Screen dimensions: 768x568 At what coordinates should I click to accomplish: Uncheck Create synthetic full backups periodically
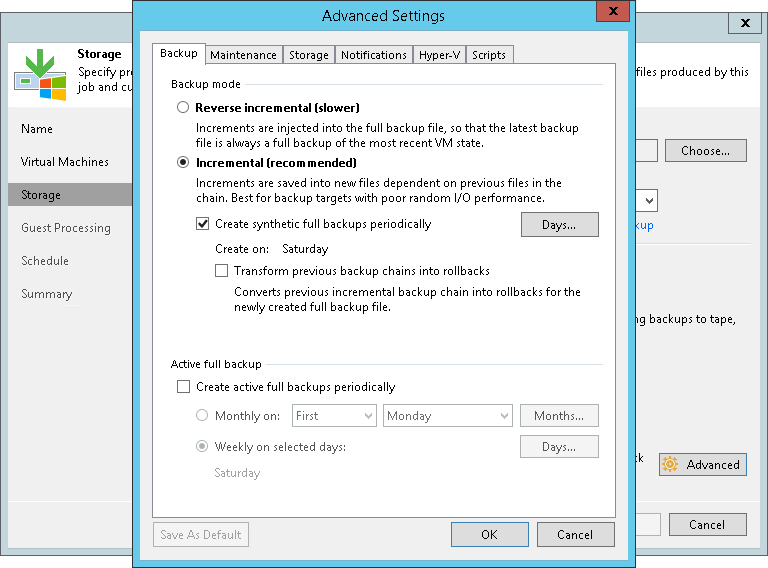tap(202, 224)
